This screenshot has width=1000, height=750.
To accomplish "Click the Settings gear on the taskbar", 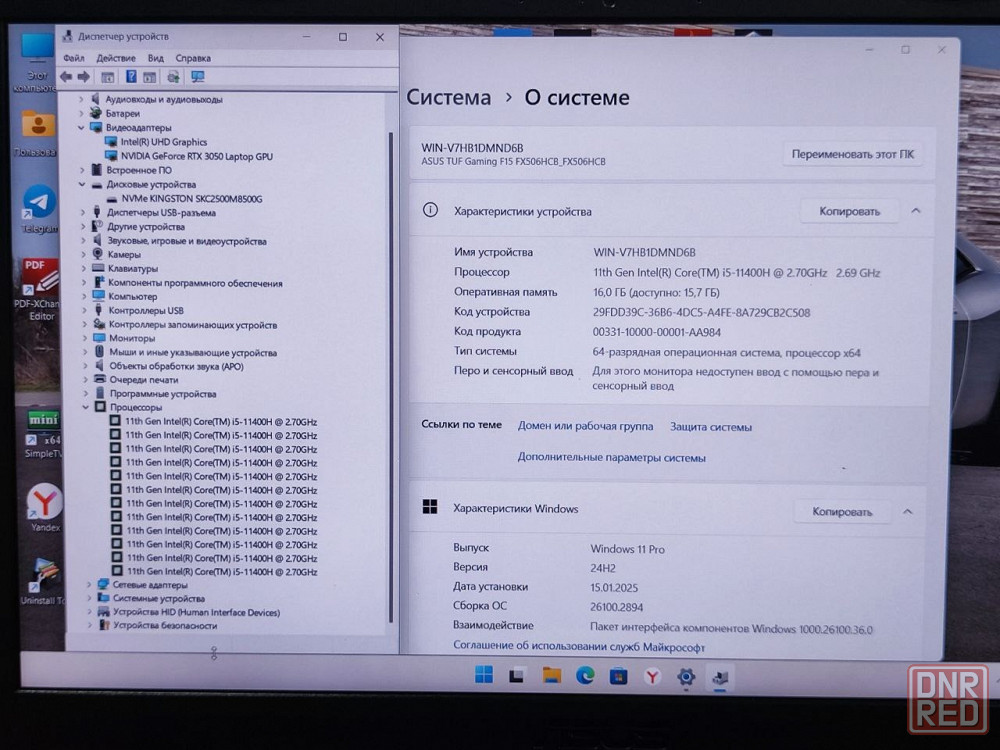I will (686, 677).
